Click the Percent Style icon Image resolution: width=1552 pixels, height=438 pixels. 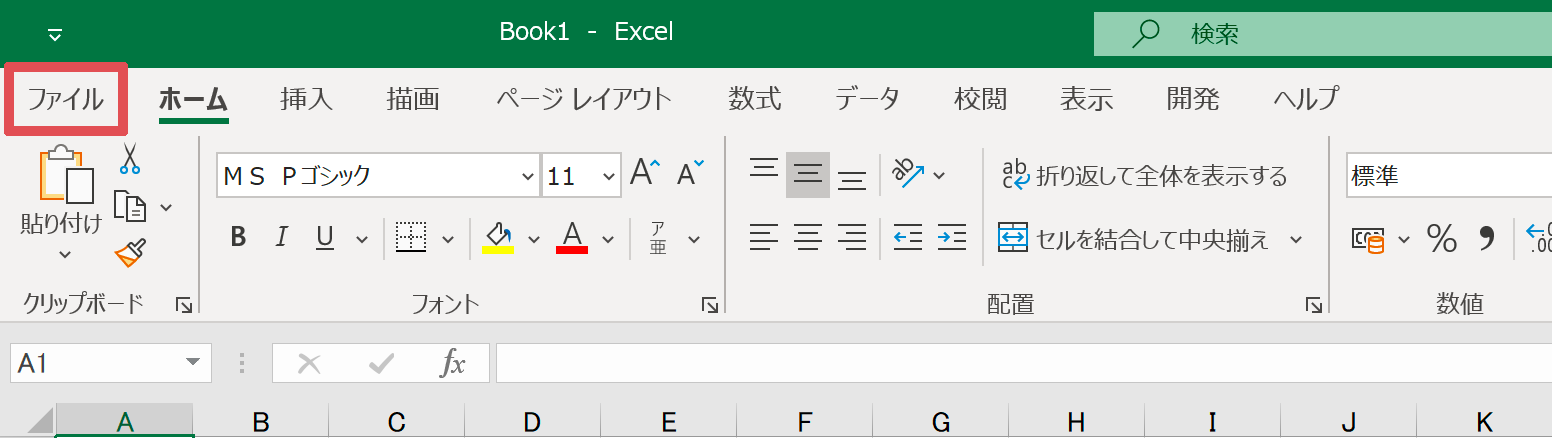[1441, 239]
